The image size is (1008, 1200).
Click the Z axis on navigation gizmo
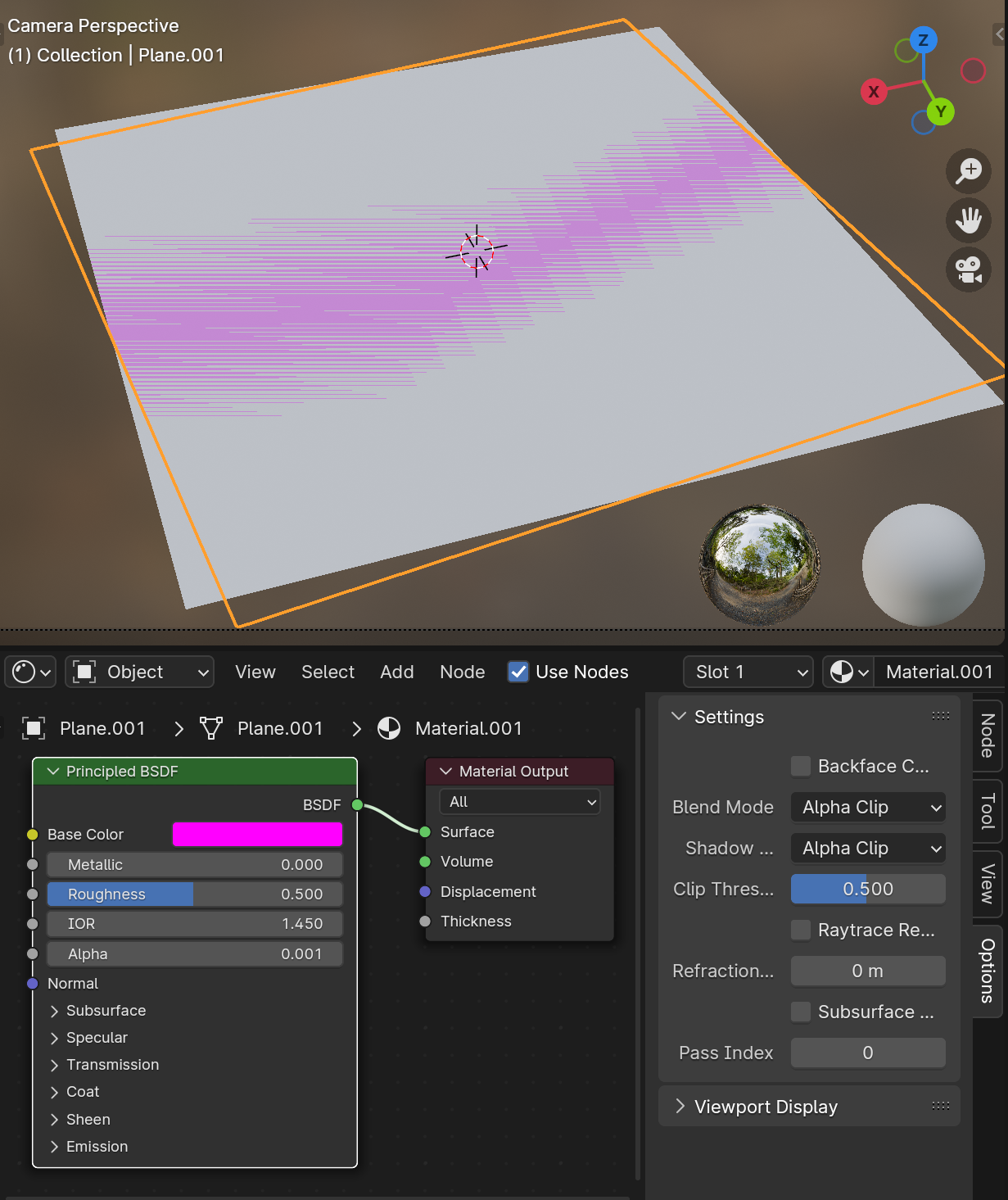point(923,40)
